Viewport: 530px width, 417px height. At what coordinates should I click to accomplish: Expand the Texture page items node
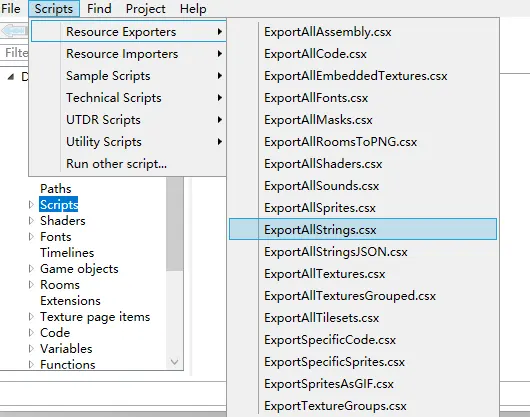click(31, 317)
